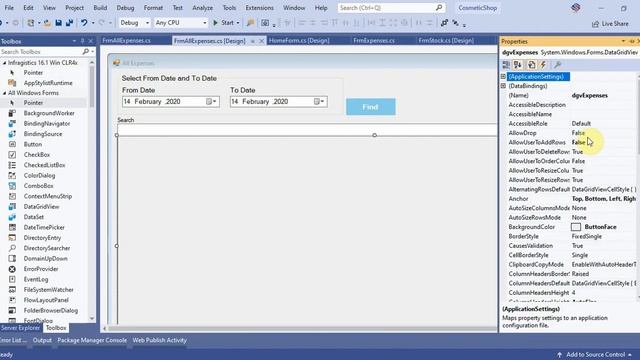
Task: Select the AllowUserToAddRows False value
Action: pos(579,142)
